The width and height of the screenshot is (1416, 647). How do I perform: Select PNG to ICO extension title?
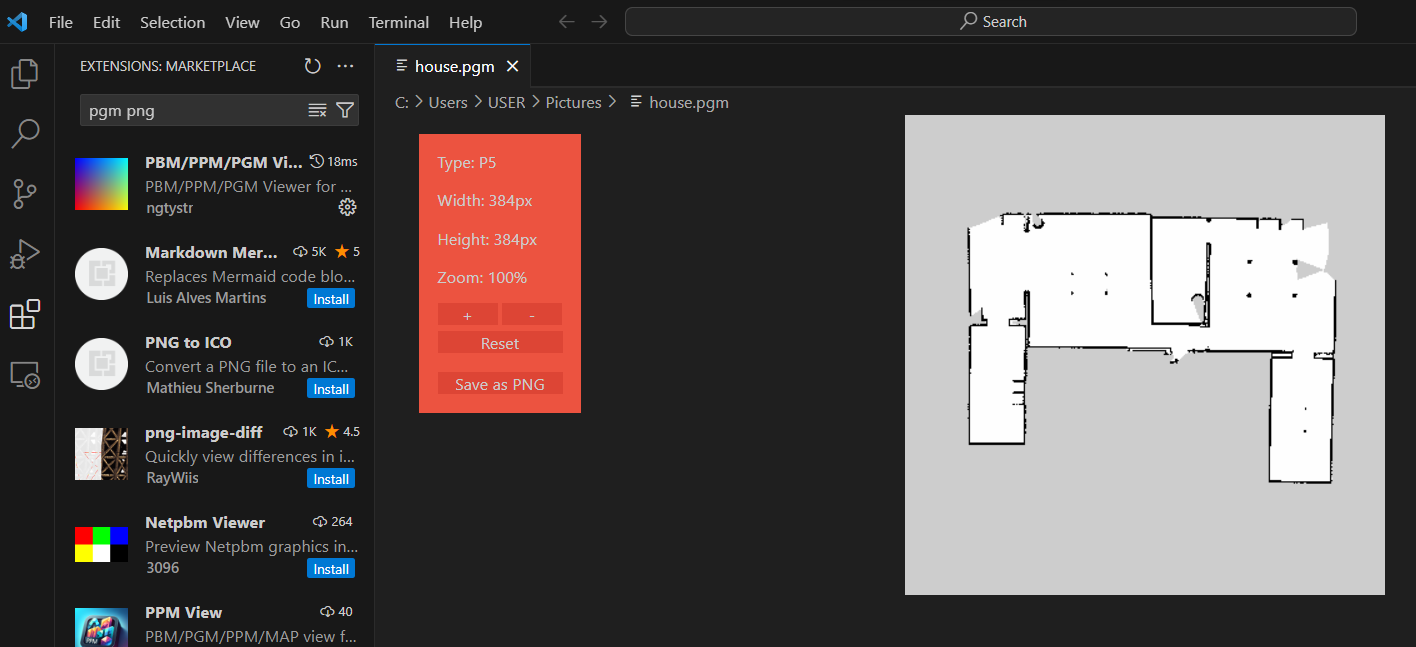pyautogui.click(x=188, y=342)
